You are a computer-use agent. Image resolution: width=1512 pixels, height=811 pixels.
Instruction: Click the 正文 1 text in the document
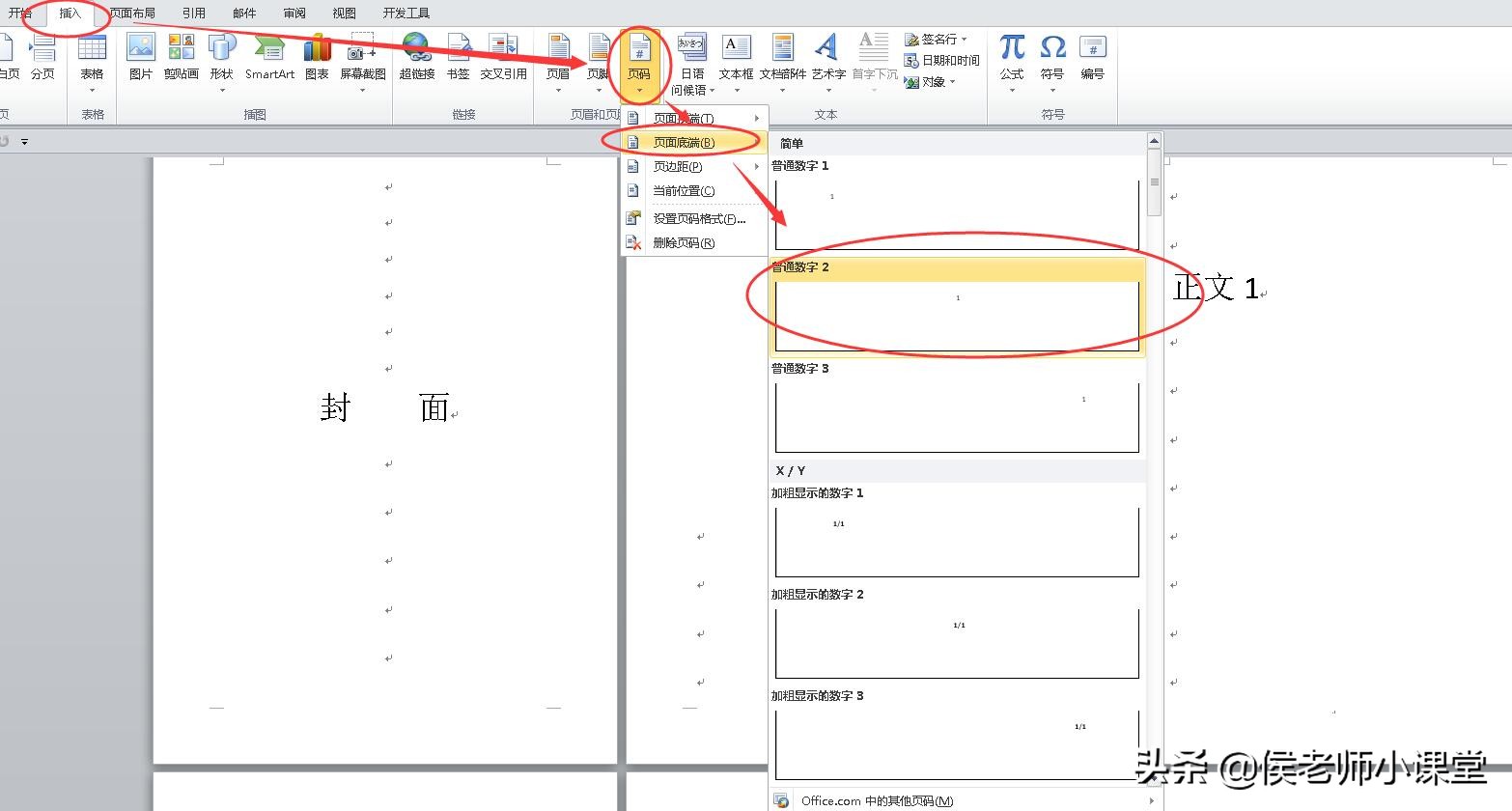coord(1217,288)
